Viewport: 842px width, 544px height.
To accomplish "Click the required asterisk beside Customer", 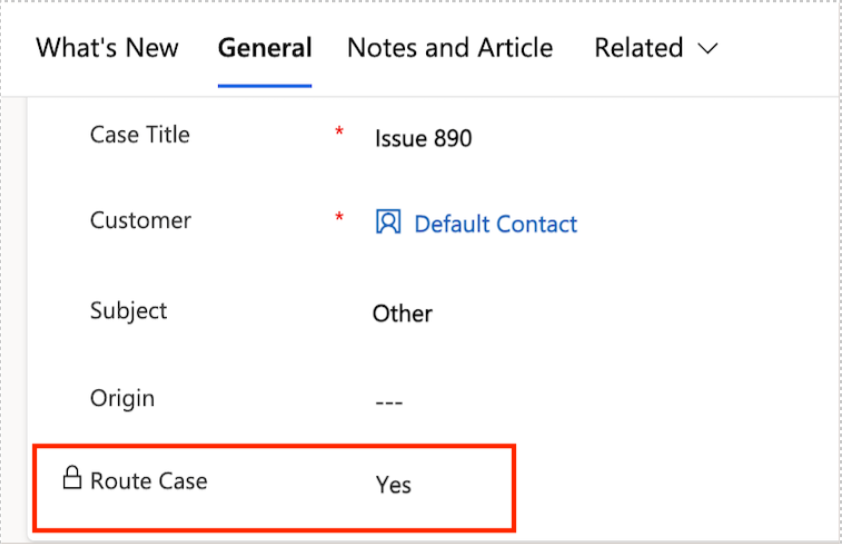I will (339, 217).
